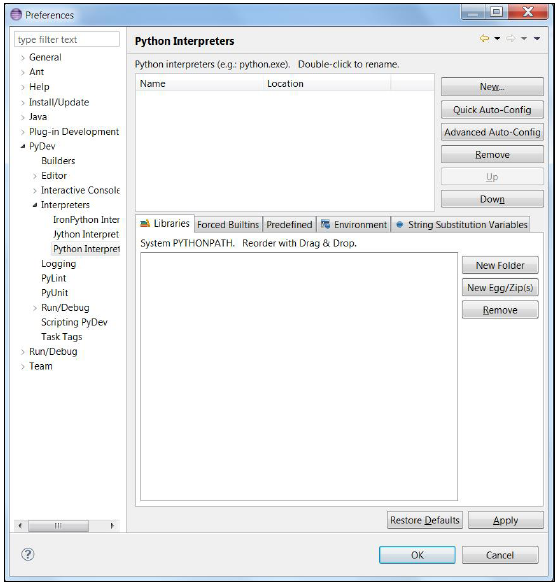Minimize the Preferences window

click(473, 12)
